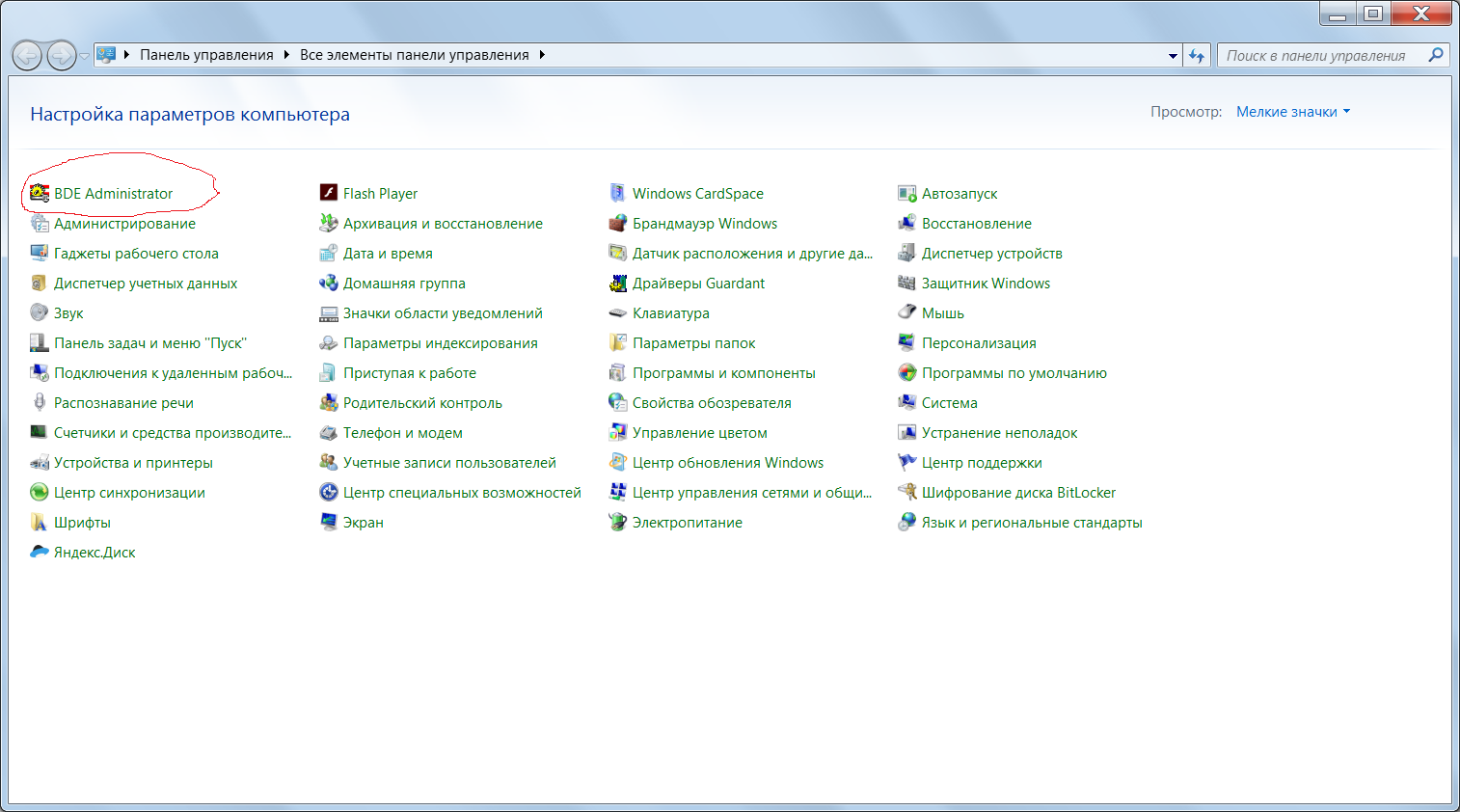Click the Драйверы Guardant icon

pyautogui.click(x=618, y=284)
